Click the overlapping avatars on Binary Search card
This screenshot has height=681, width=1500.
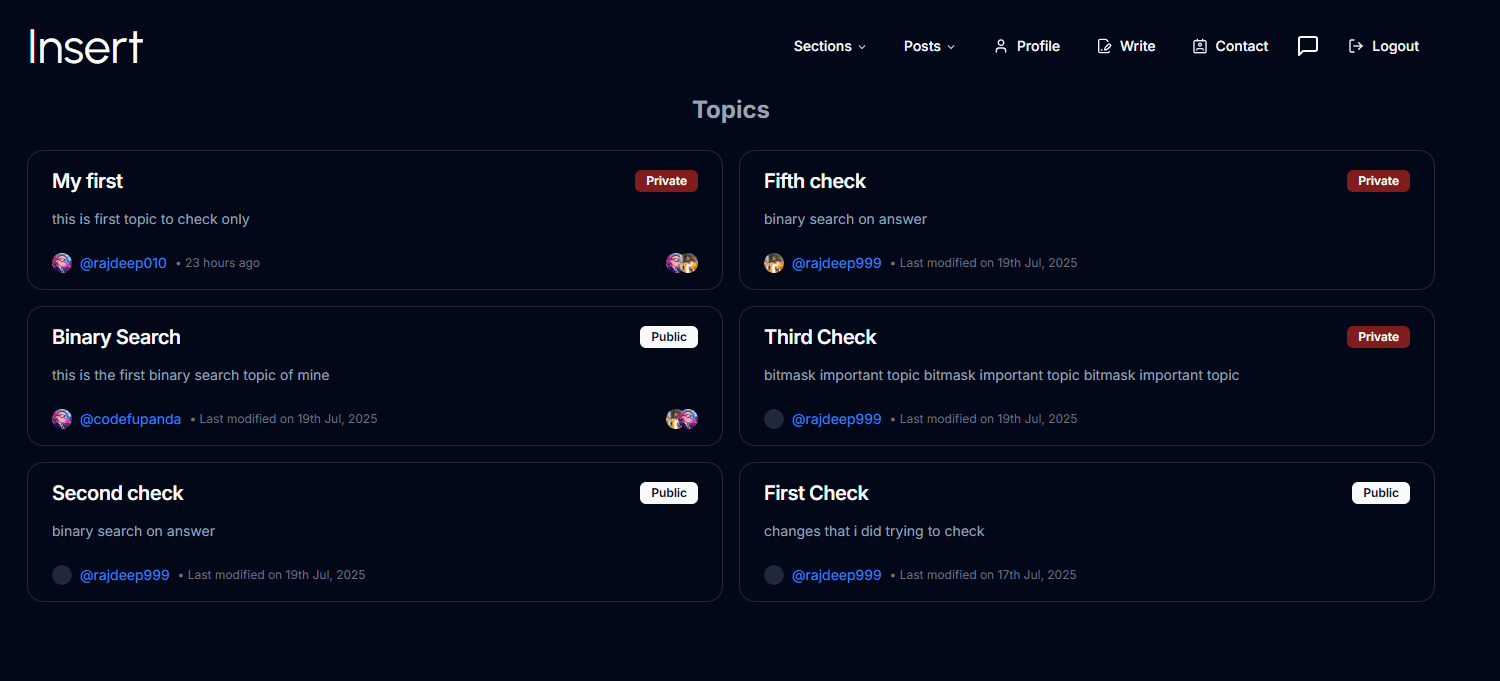pyautogui.click(x=682, y=418)
